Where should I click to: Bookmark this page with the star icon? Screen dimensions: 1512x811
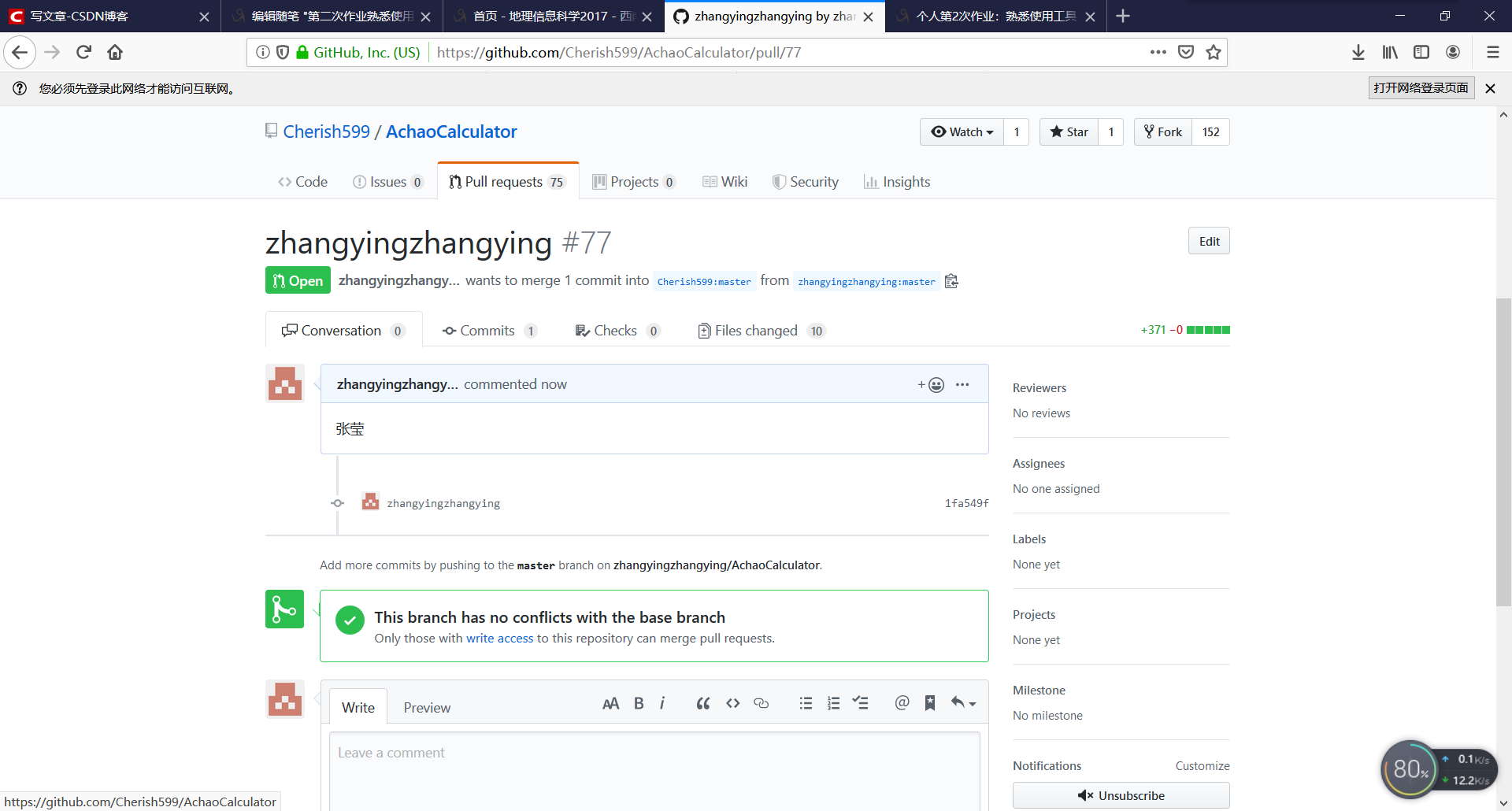[1214, 52]
